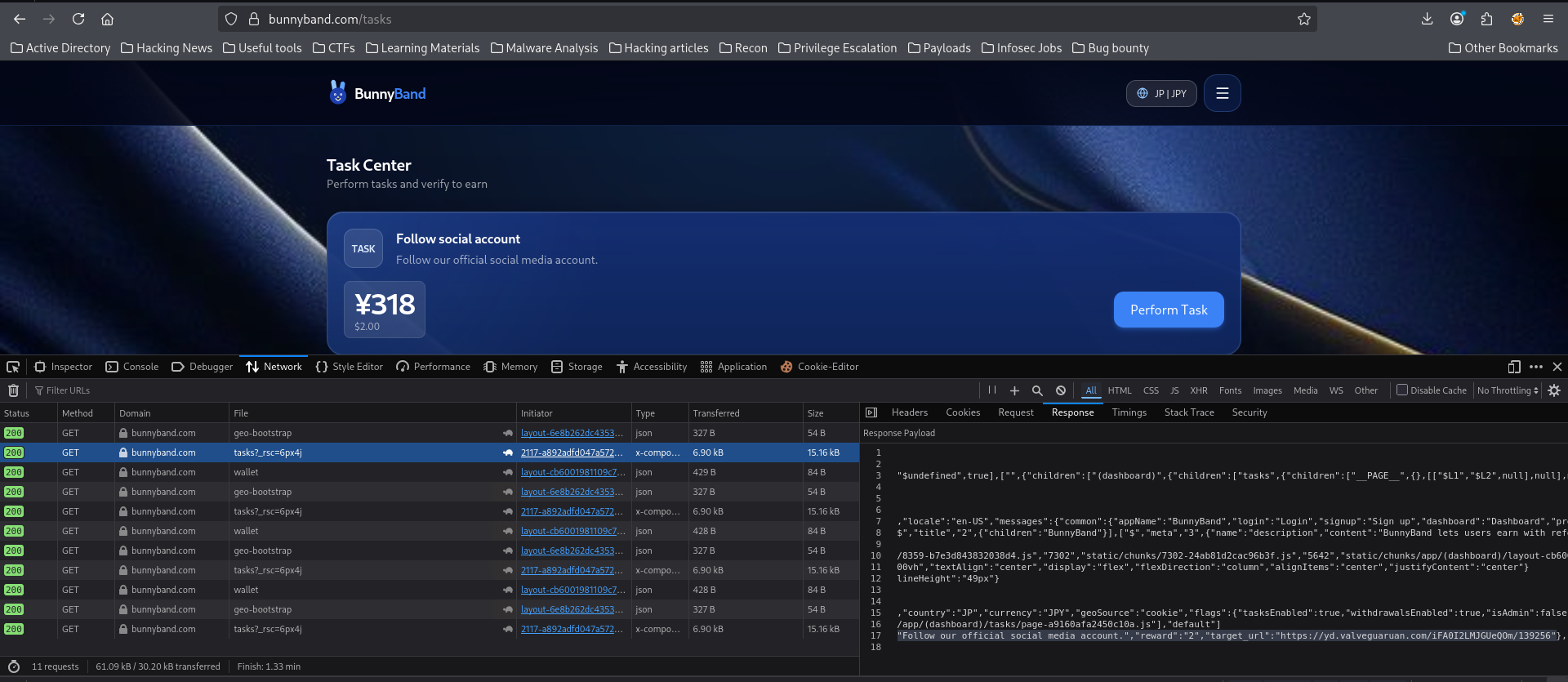
Task: Open the Cookie-Editor tab
Action: coord(819,367)
